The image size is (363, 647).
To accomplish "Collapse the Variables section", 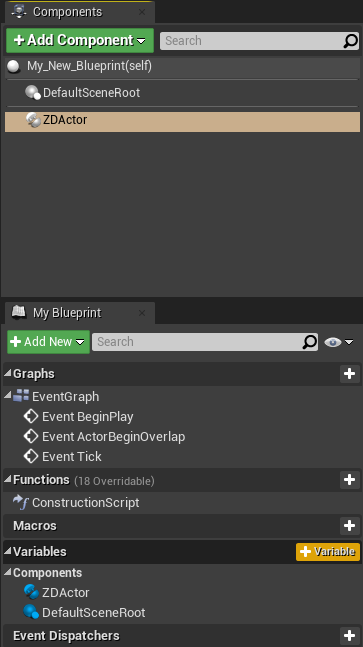I will pos(7,551).
